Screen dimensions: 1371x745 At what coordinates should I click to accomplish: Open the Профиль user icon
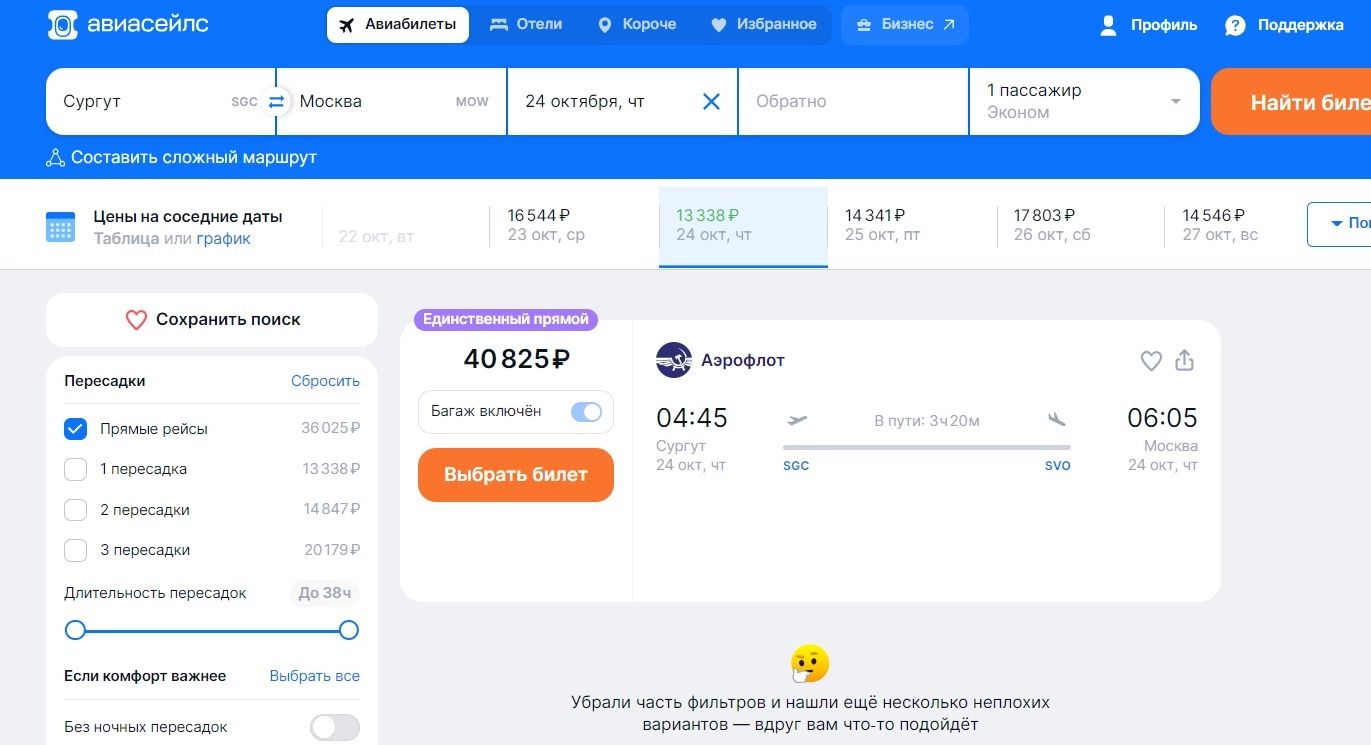click(x=1108, y=25)
